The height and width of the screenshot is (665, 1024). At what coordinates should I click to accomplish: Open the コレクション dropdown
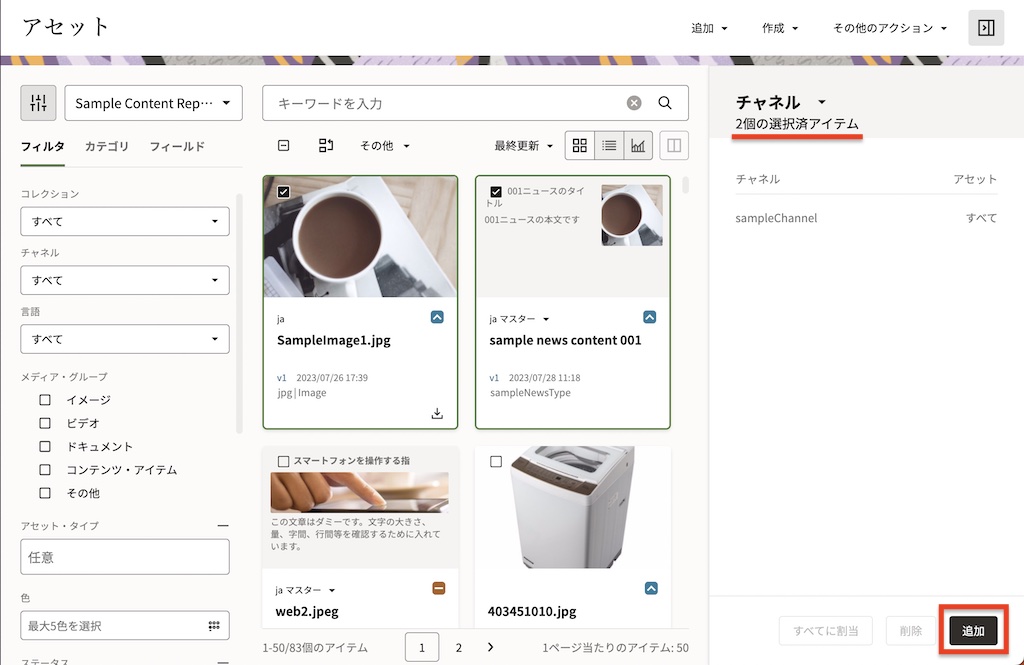(x=125, y=221)
